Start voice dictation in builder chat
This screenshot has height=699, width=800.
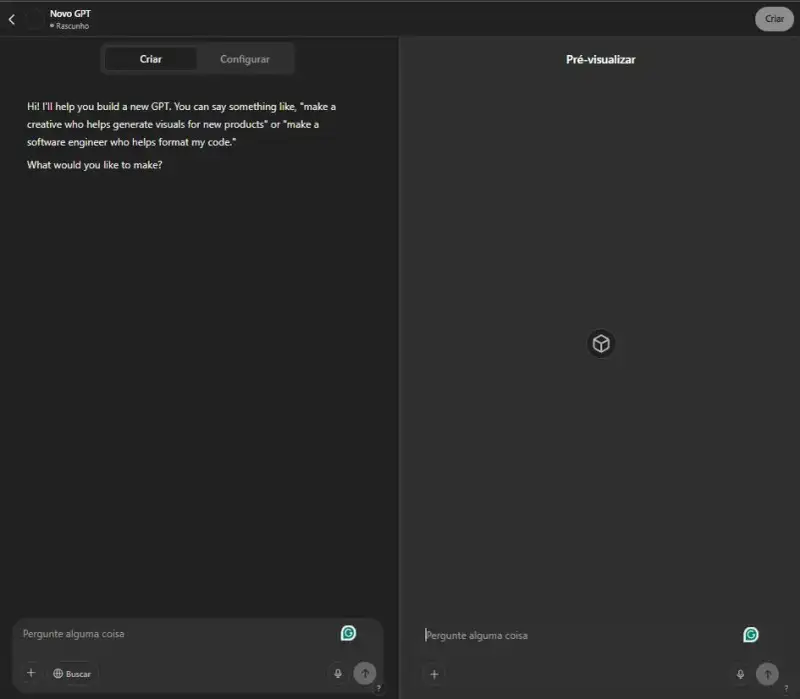pos(338,673)
